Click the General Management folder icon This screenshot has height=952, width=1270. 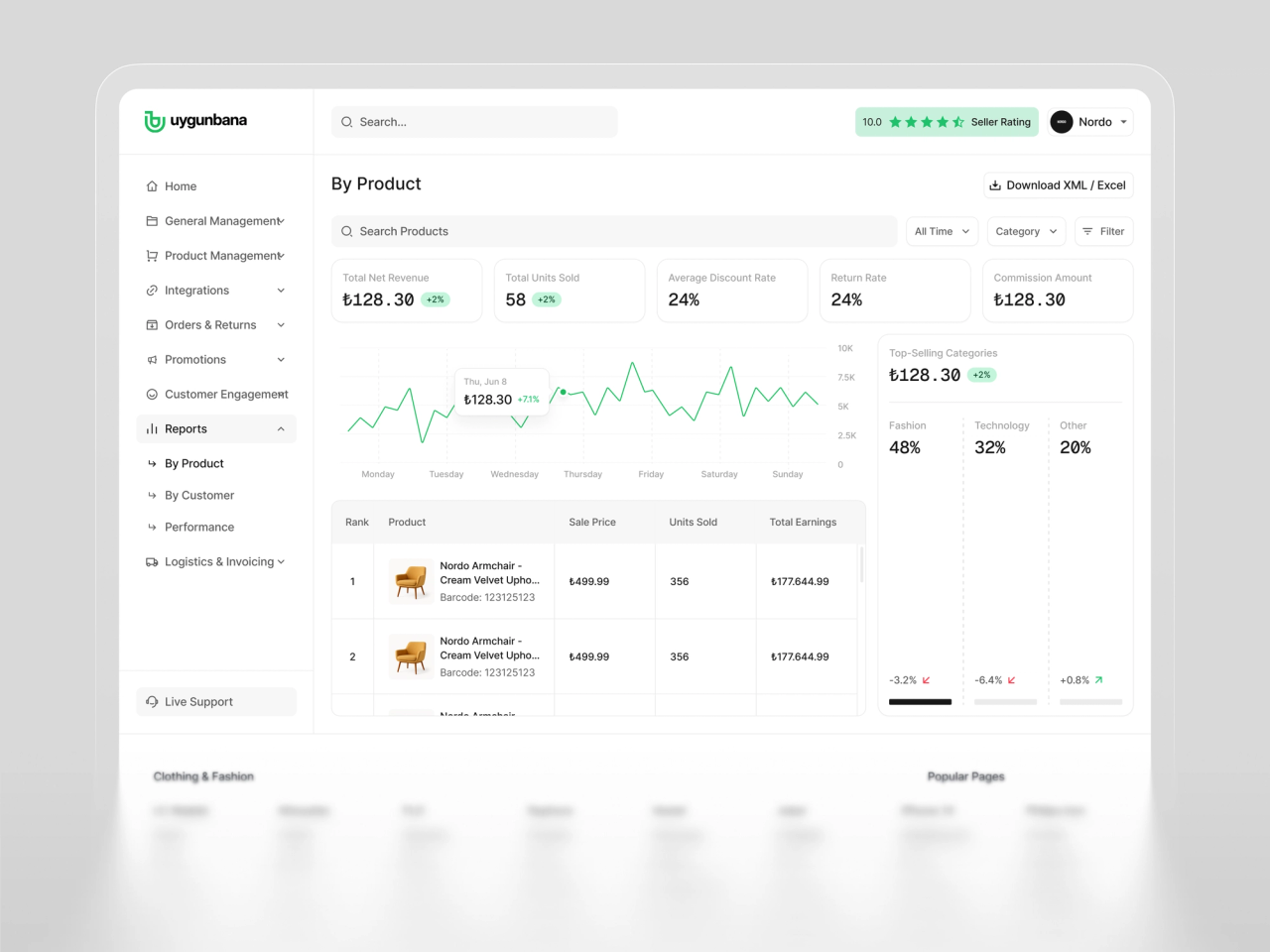tap(152, 221)
